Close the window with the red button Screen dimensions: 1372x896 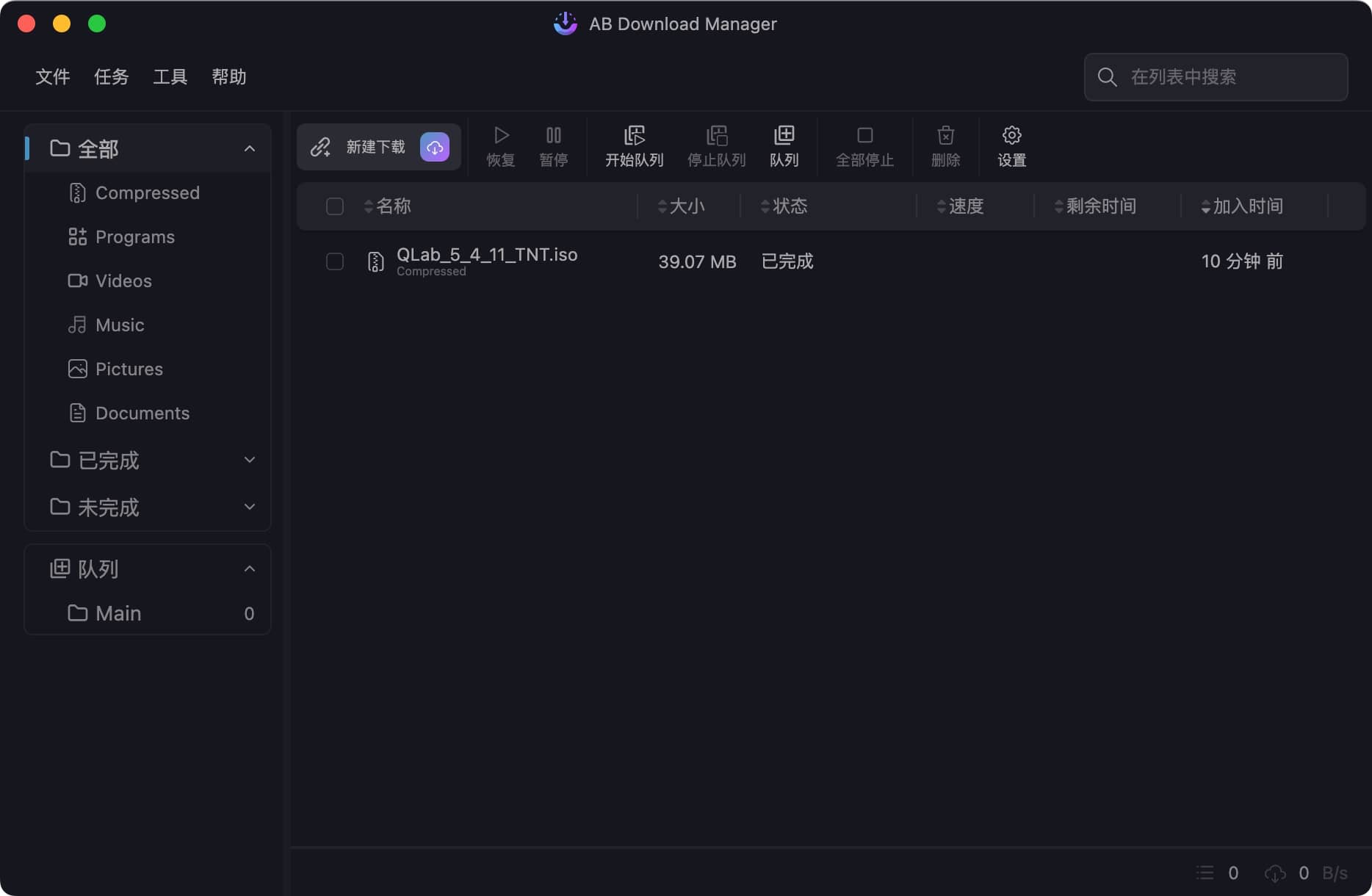26,24
